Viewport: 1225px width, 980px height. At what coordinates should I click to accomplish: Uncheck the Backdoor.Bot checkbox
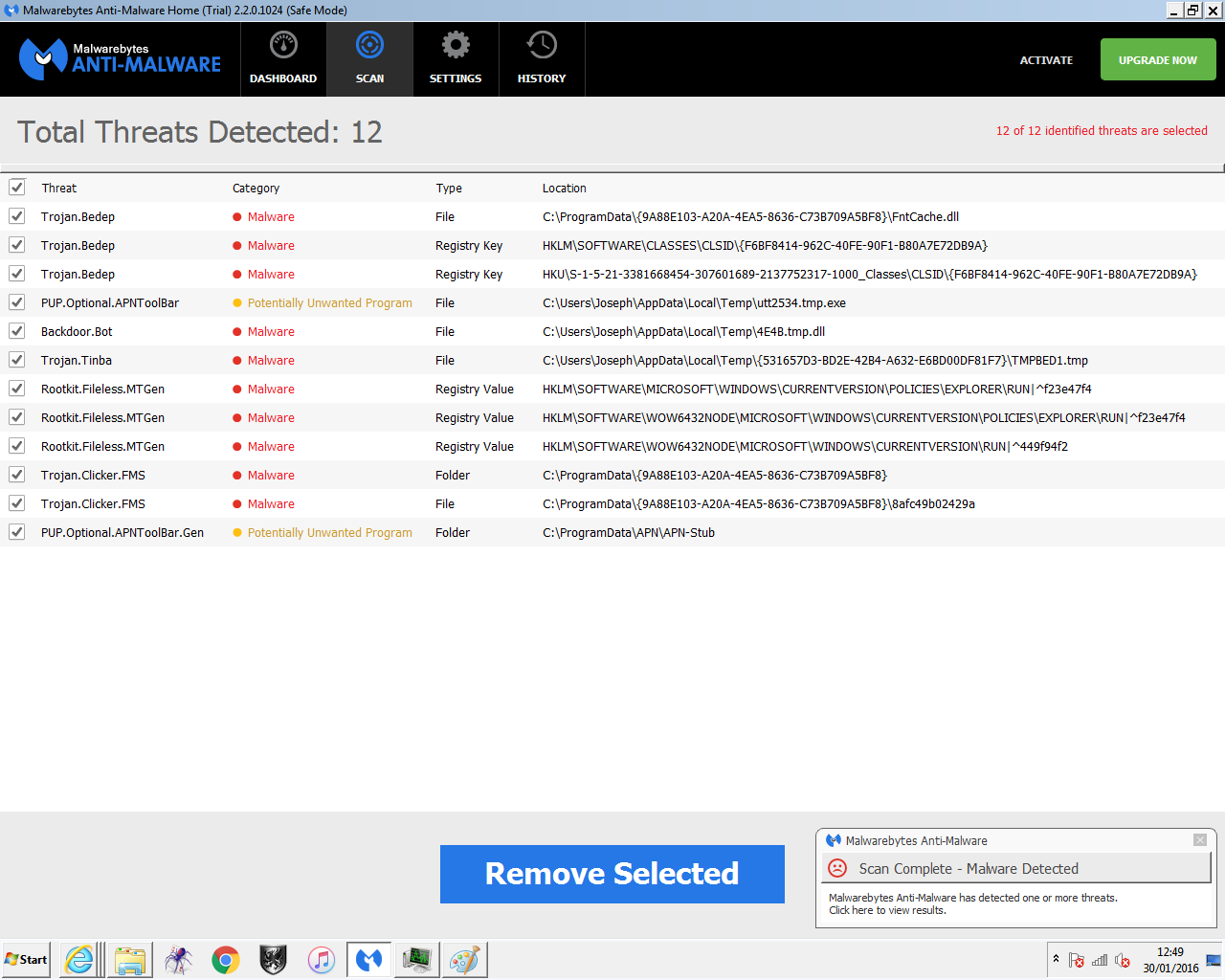tap(17, 331)
